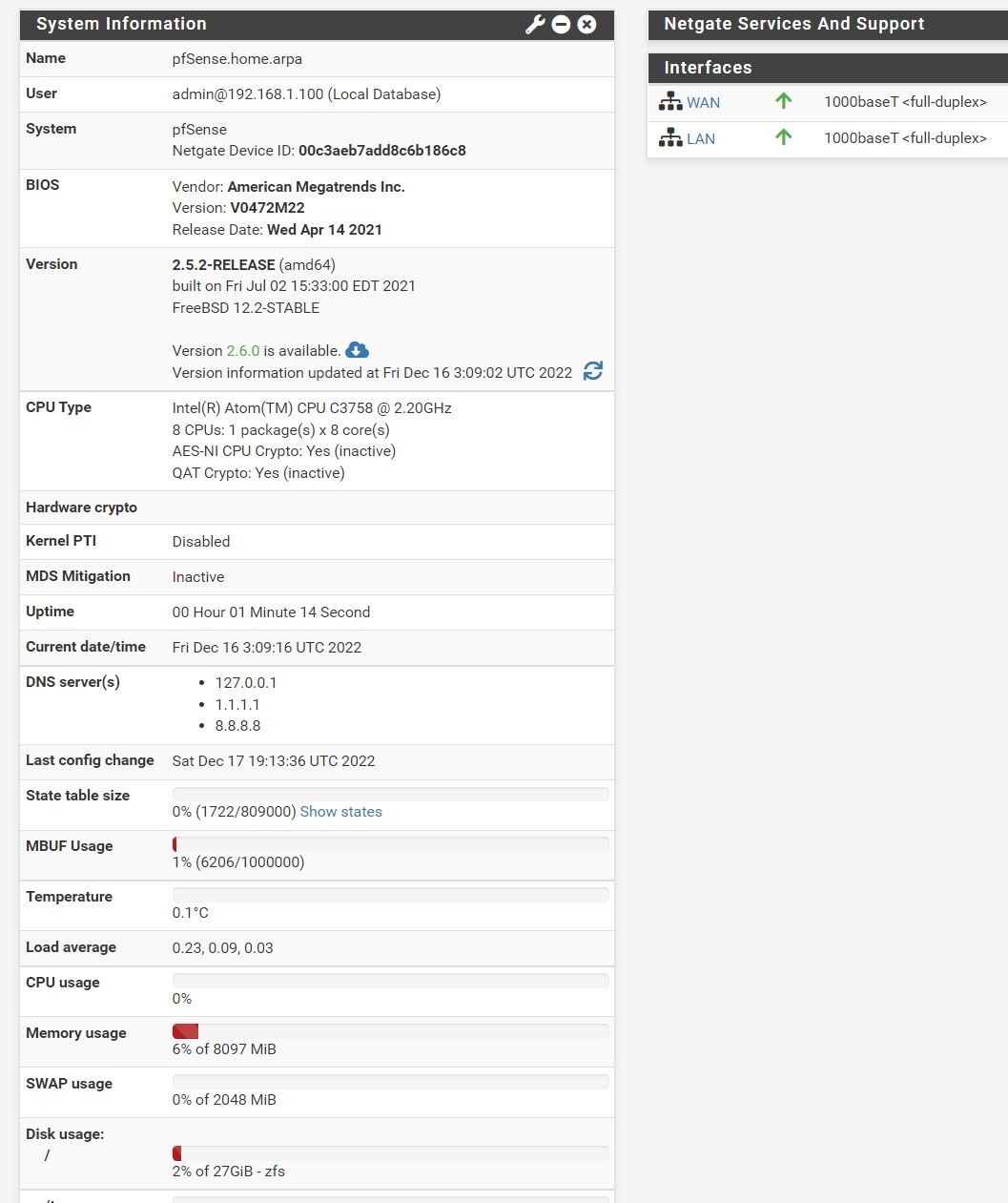Download version 2.6.0 cloud icon

click(358, 350)
